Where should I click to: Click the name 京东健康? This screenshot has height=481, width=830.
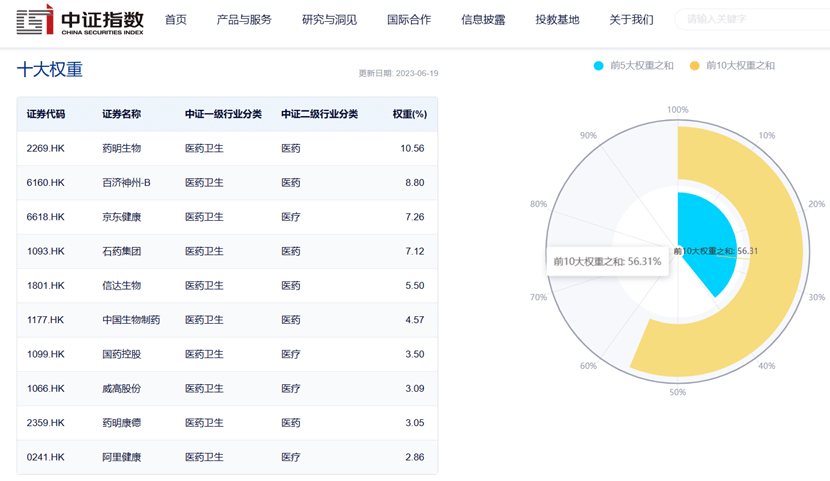121,217
